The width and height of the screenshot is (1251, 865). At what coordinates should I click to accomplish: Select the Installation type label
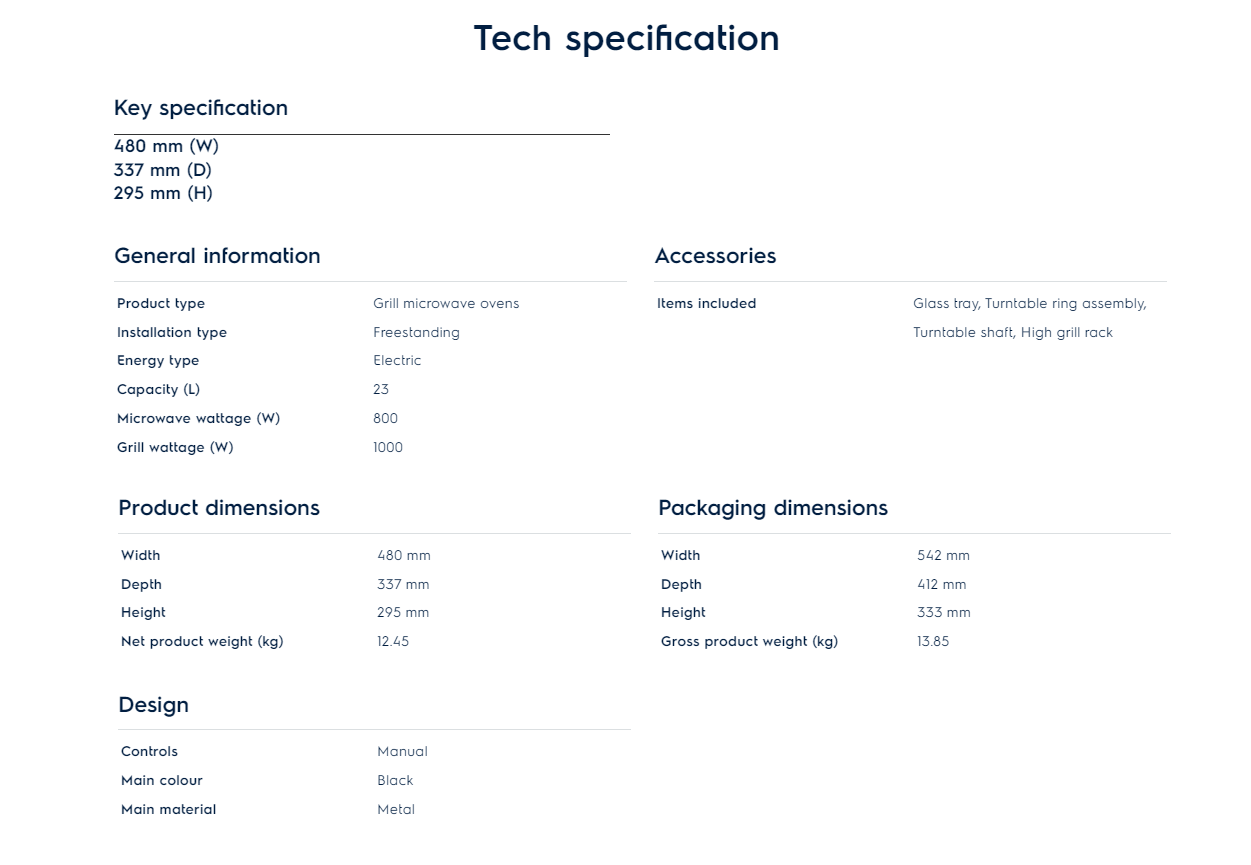point(172,333)
